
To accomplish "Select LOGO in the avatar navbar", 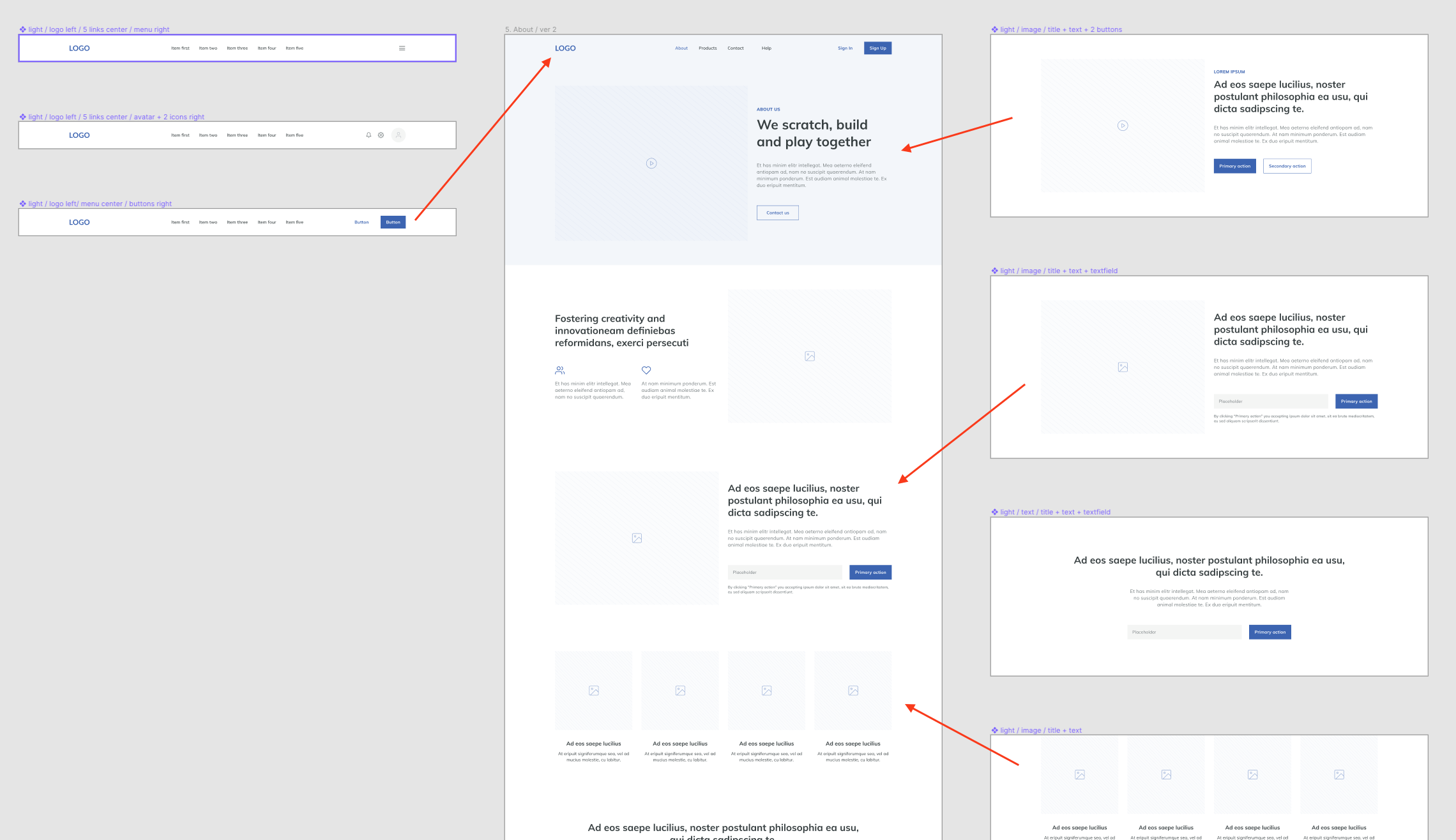I will coord(79,135).
